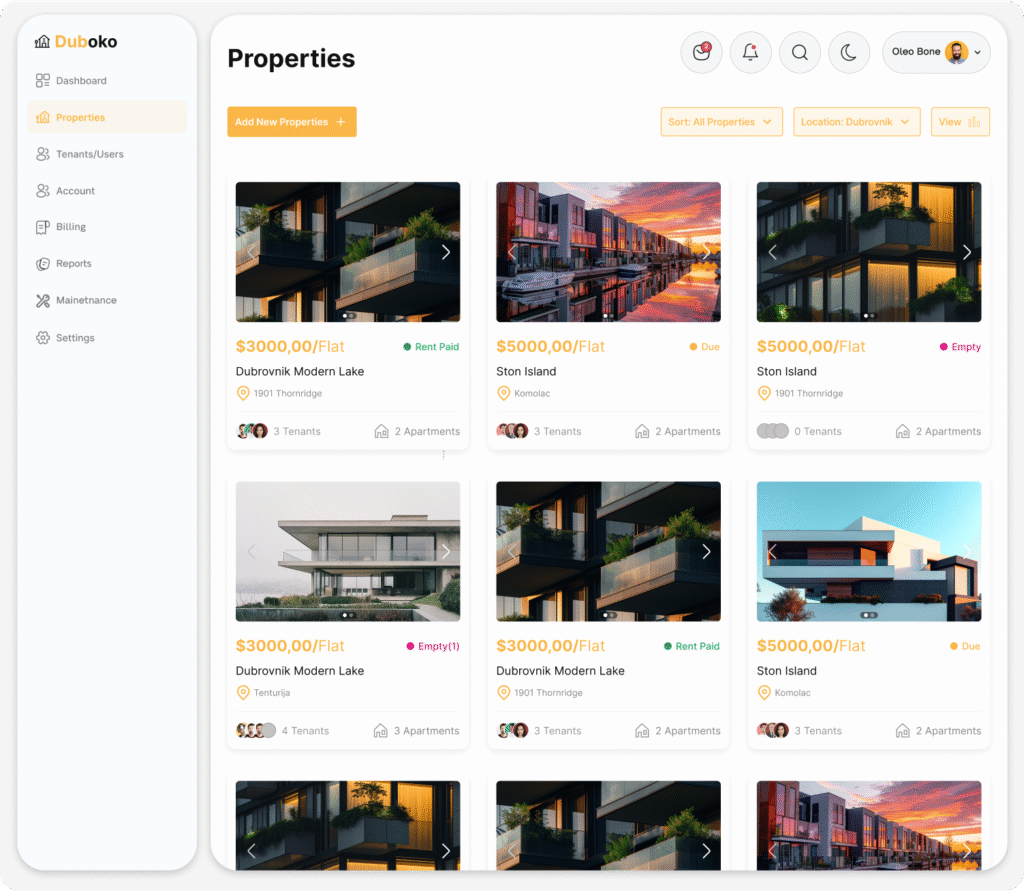
Task: Open Location: Dubrovnik dropdown
Action: (856, 122)
